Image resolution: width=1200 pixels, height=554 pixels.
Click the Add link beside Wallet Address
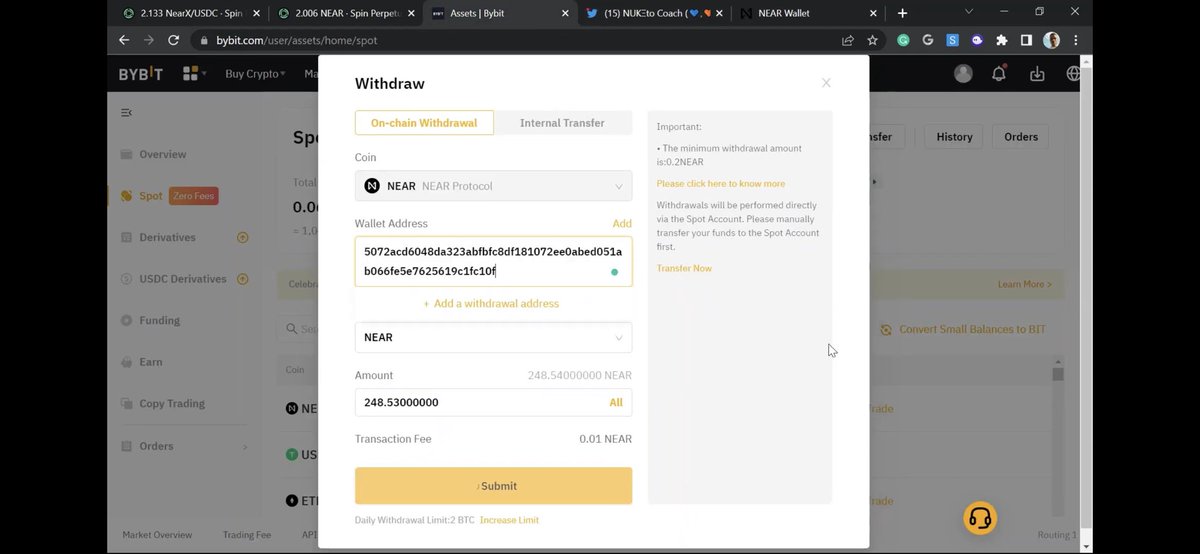point(622,224)
